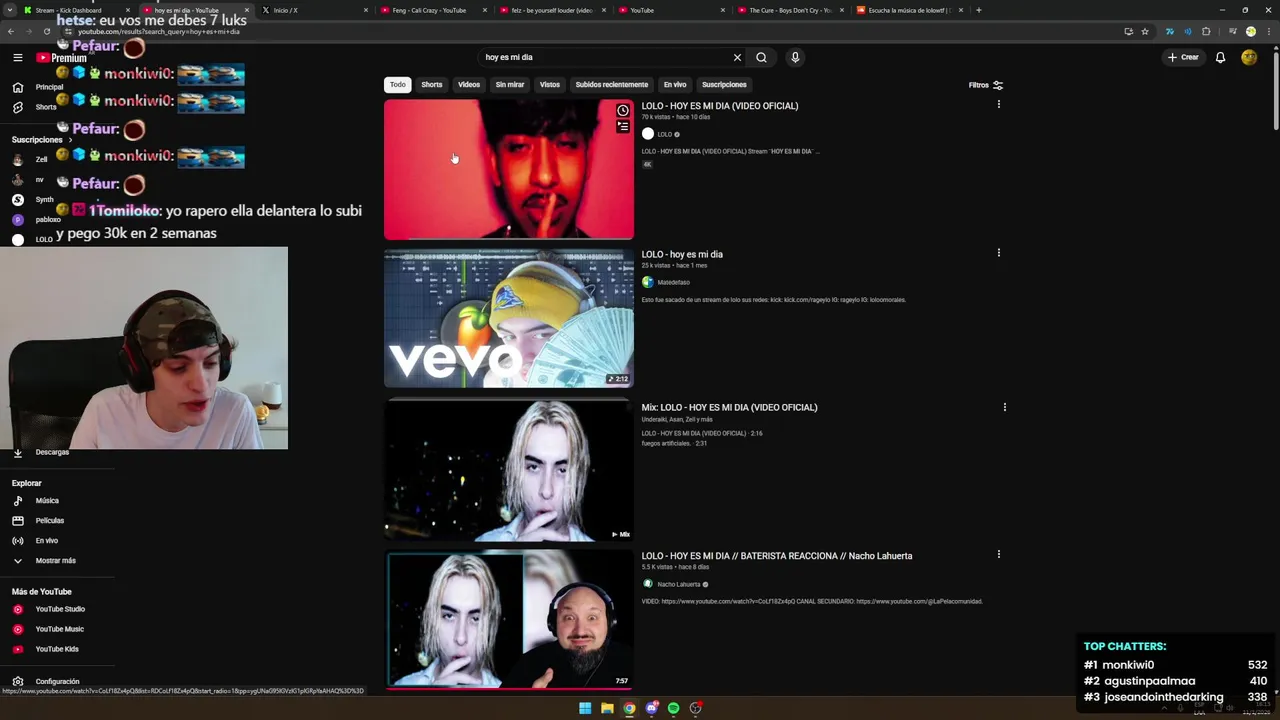This screenshot has width=1280, height=720.
Task: Open the YouTube hamburger guide menu
Action: [17, 58]
